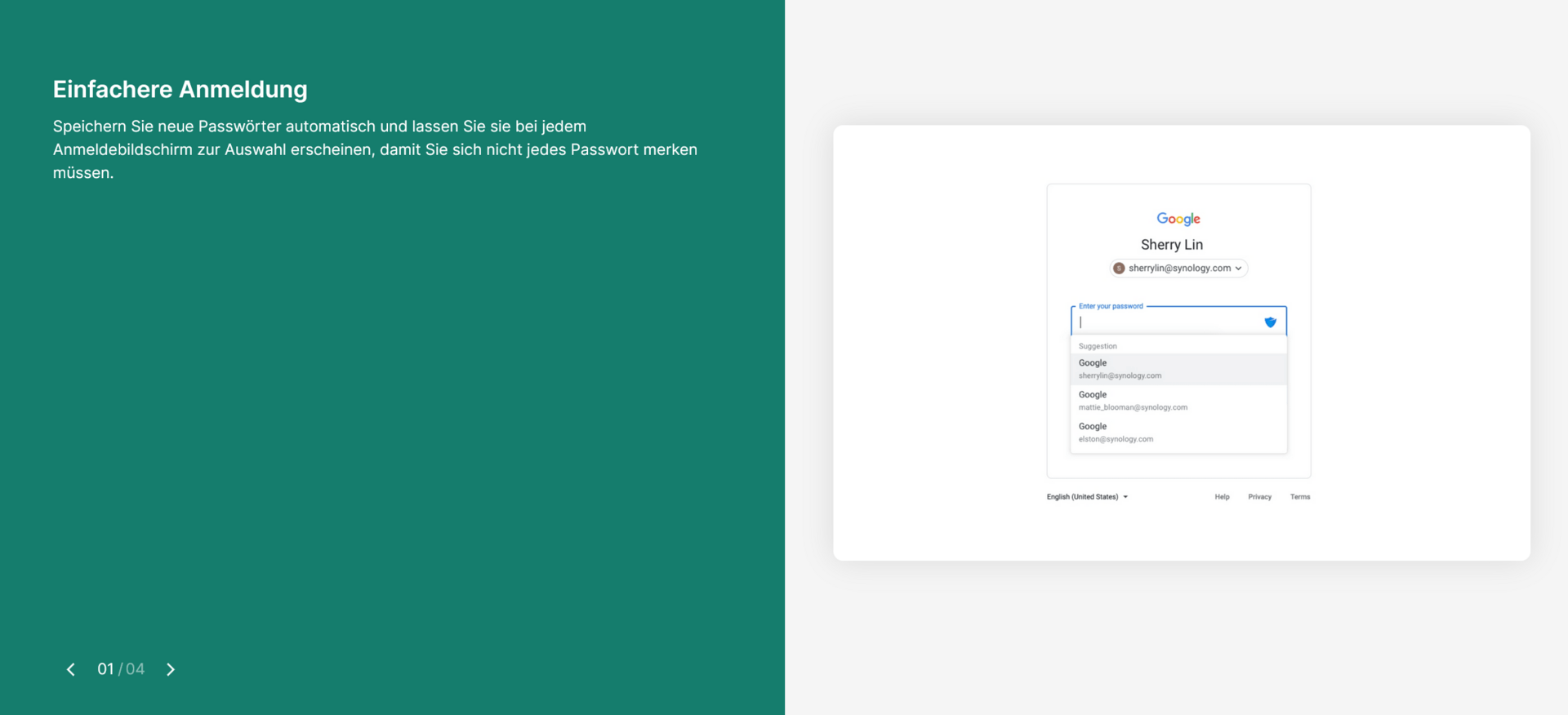
Task: Go to the next slide arrow
Action: point(171,669)
